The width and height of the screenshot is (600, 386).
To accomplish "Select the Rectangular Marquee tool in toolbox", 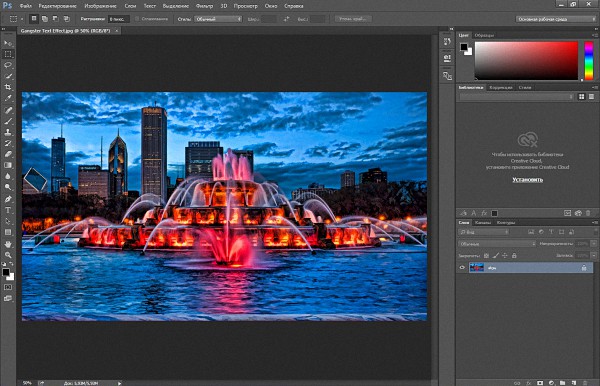I will [x=8, y=54].
